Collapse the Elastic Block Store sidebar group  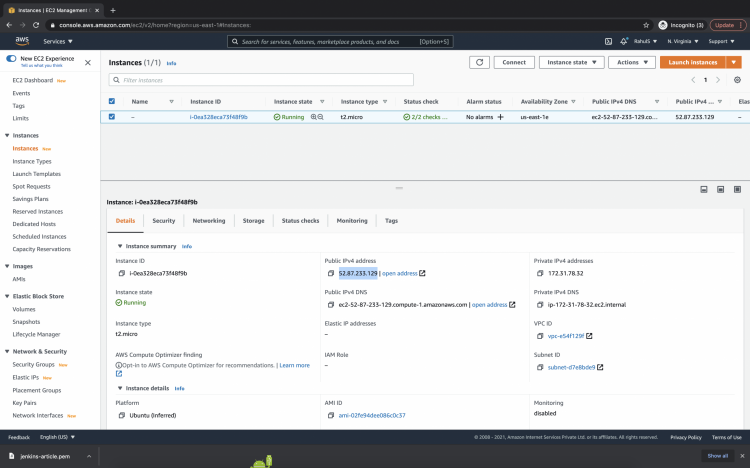(x=7, y=296)
